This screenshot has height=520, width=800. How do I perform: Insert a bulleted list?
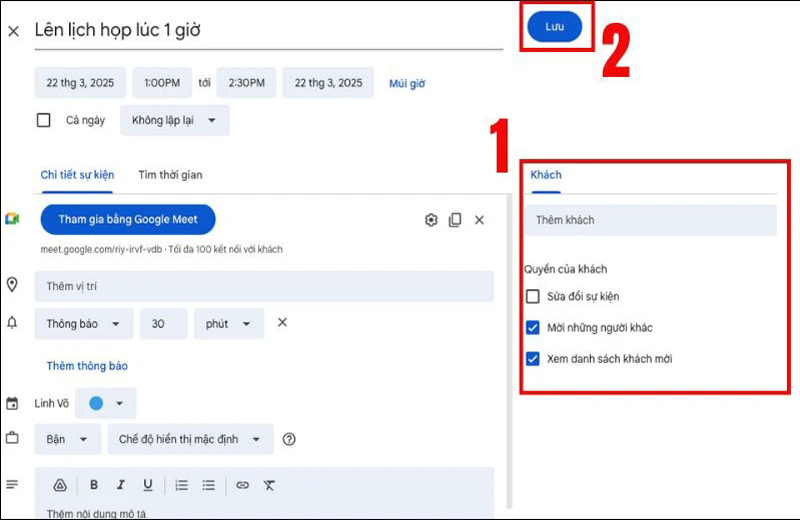209,485
